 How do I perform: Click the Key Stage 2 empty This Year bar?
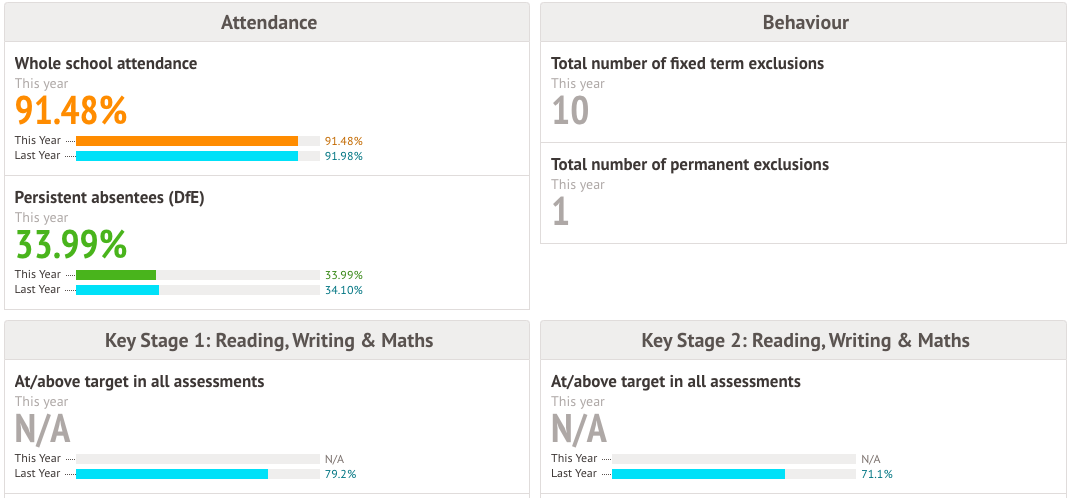click(x=733, y=459)
